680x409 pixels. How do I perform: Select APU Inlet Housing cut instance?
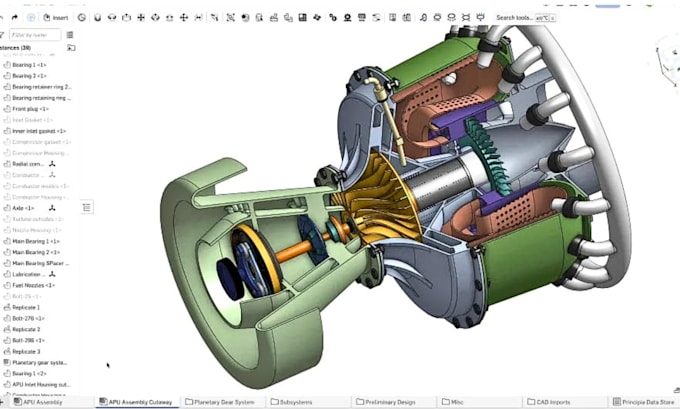tap(41, 385)
